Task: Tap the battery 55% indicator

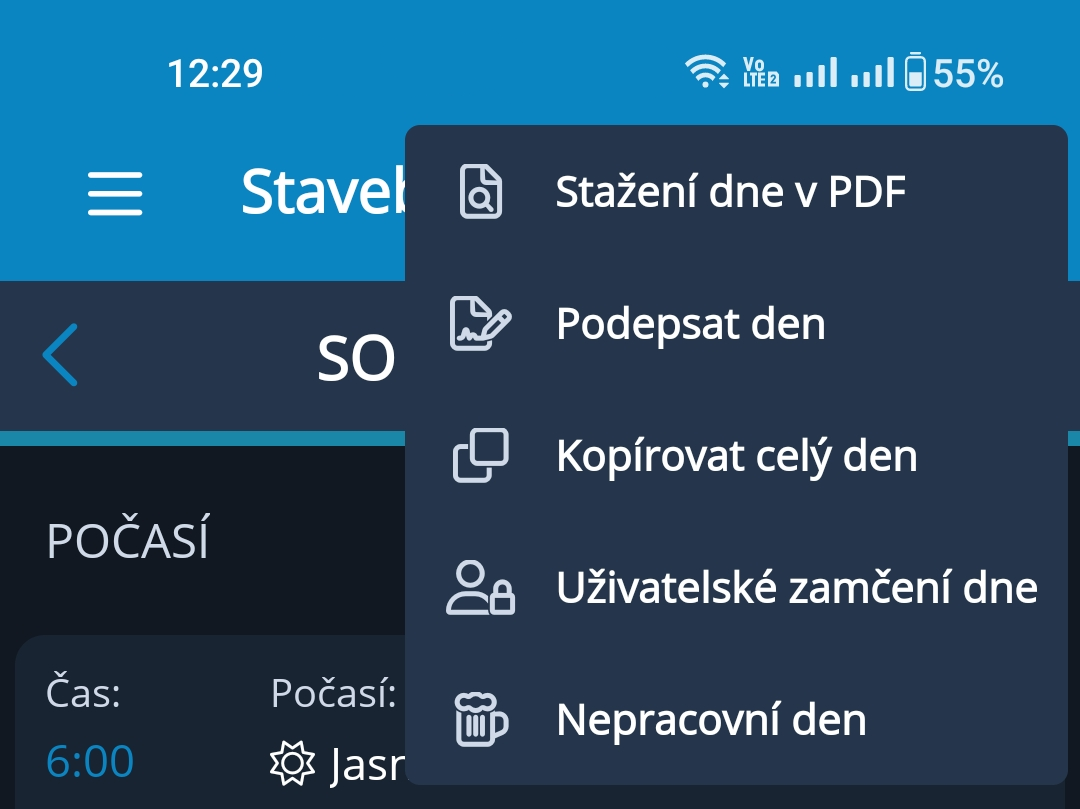Action: (954, 72)
